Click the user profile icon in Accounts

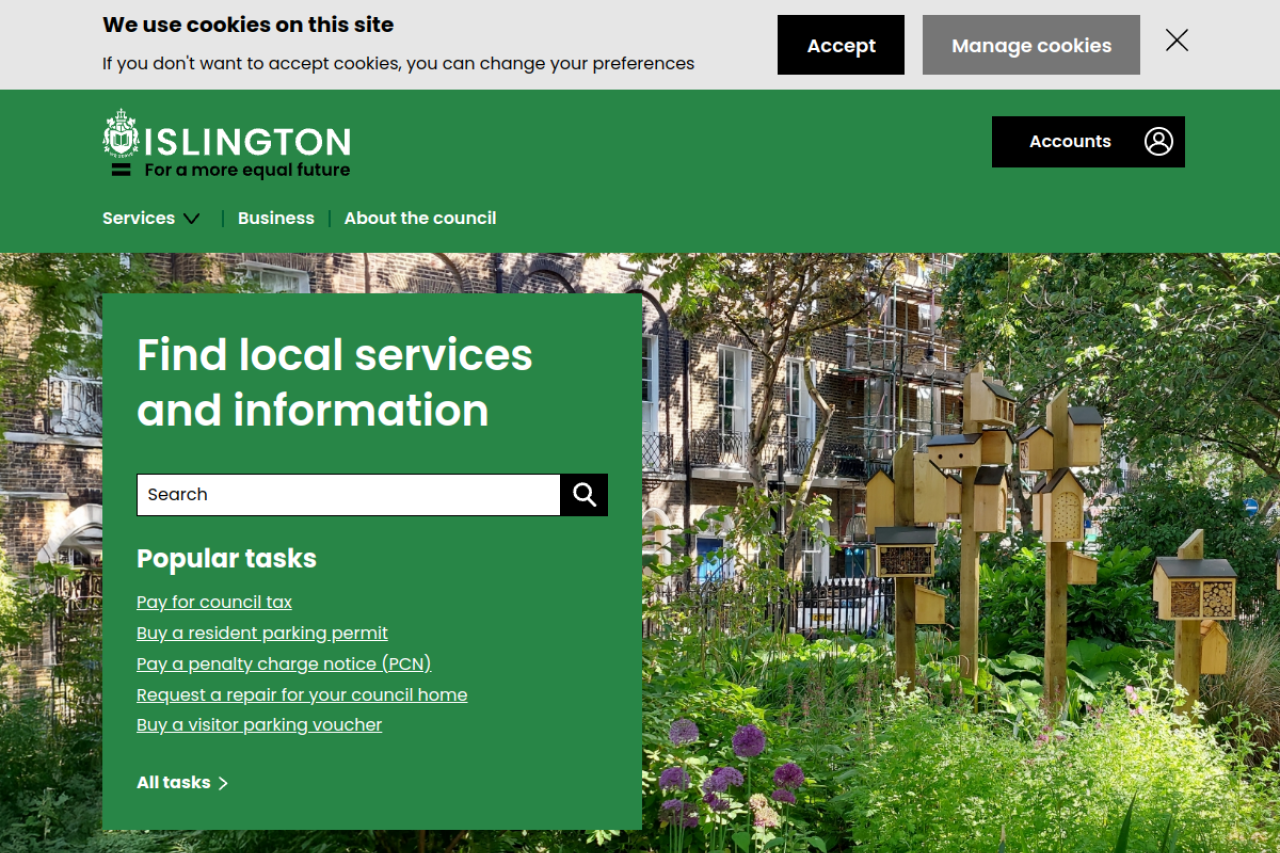tap(1158, 142)
